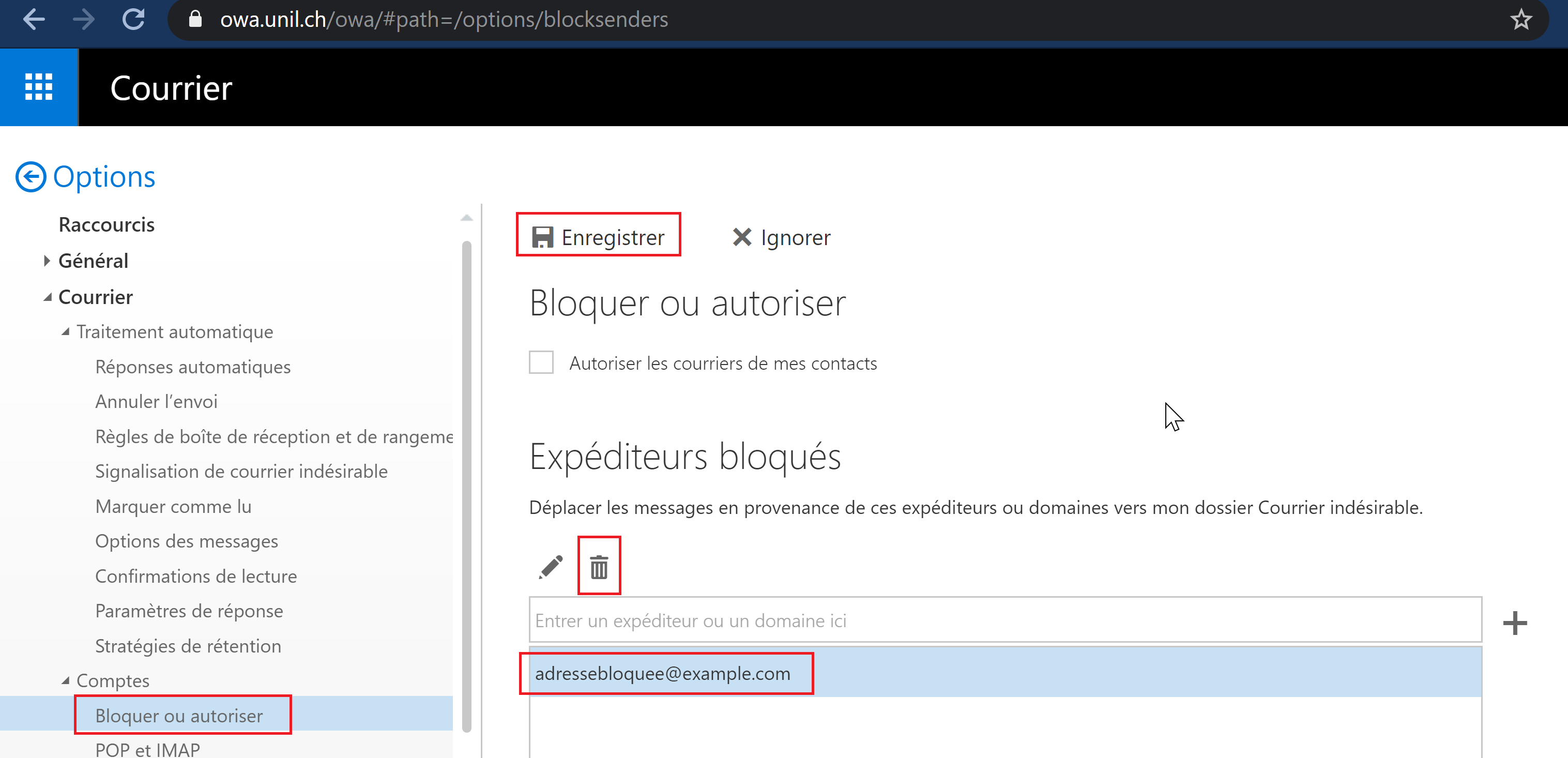Viewport: 1568px width, 758px height.
Task: Reload the page in browser
Action: click(133, 20)
